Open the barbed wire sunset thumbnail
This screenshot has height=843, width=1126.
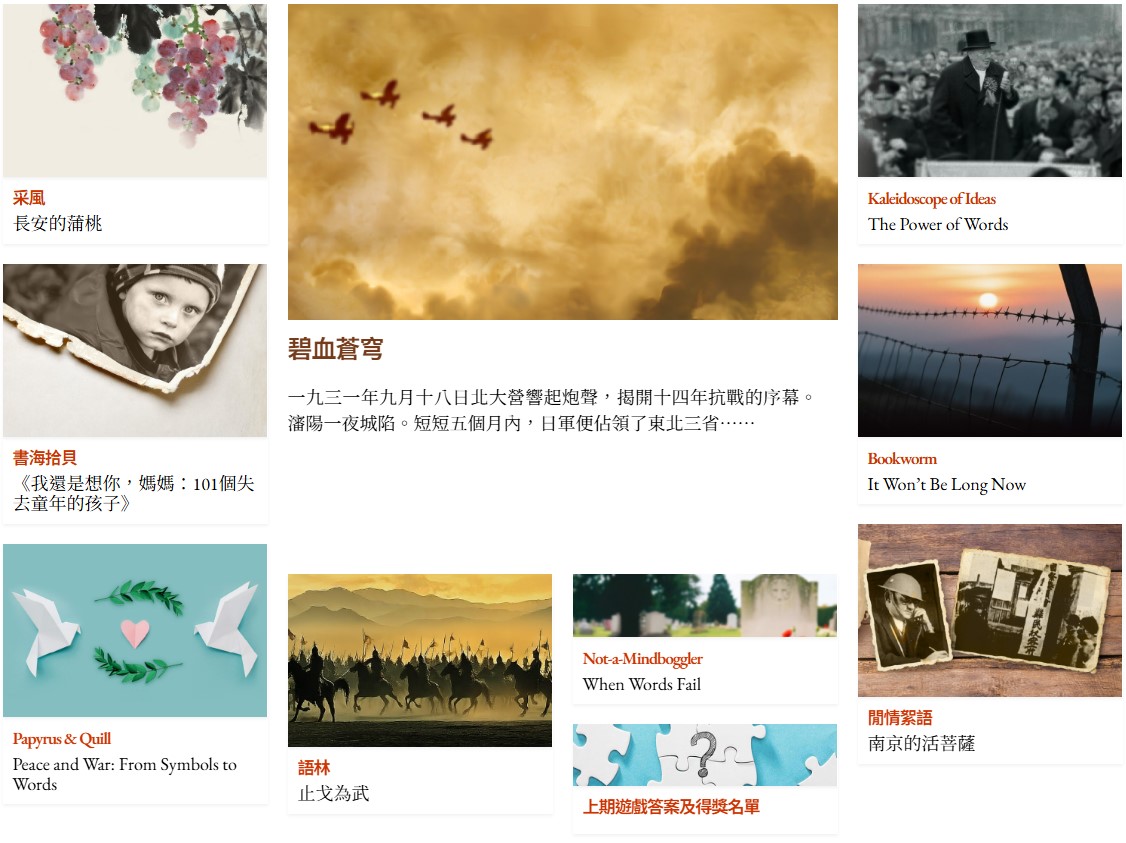990,350
